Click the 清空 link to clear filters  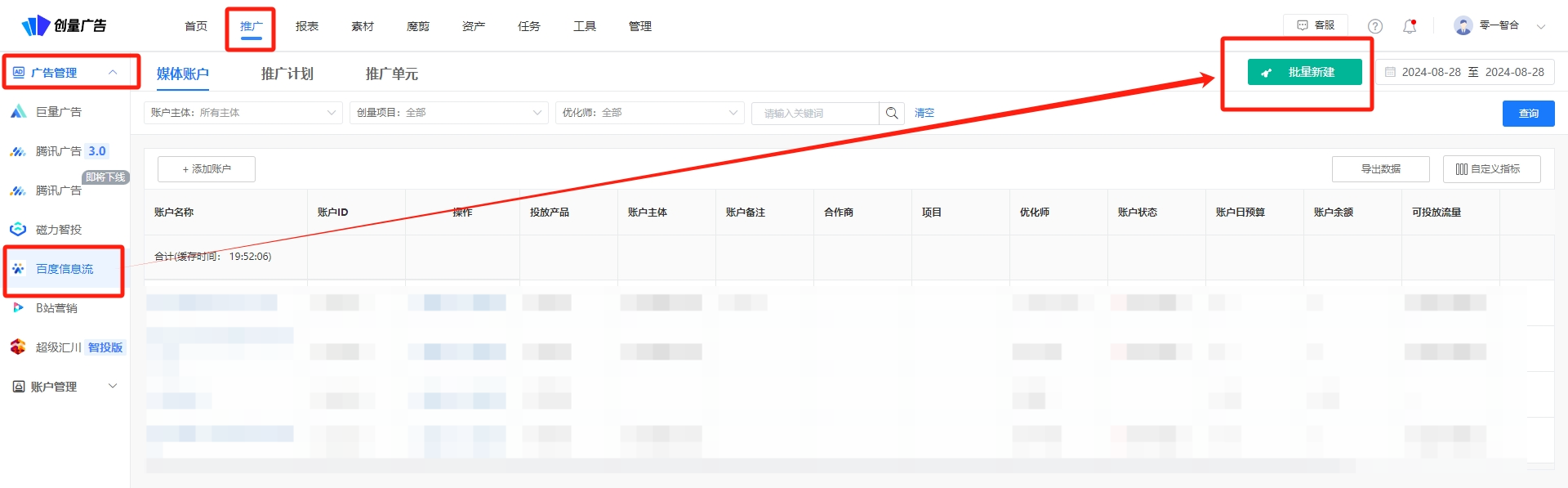[x=924, y=113]
